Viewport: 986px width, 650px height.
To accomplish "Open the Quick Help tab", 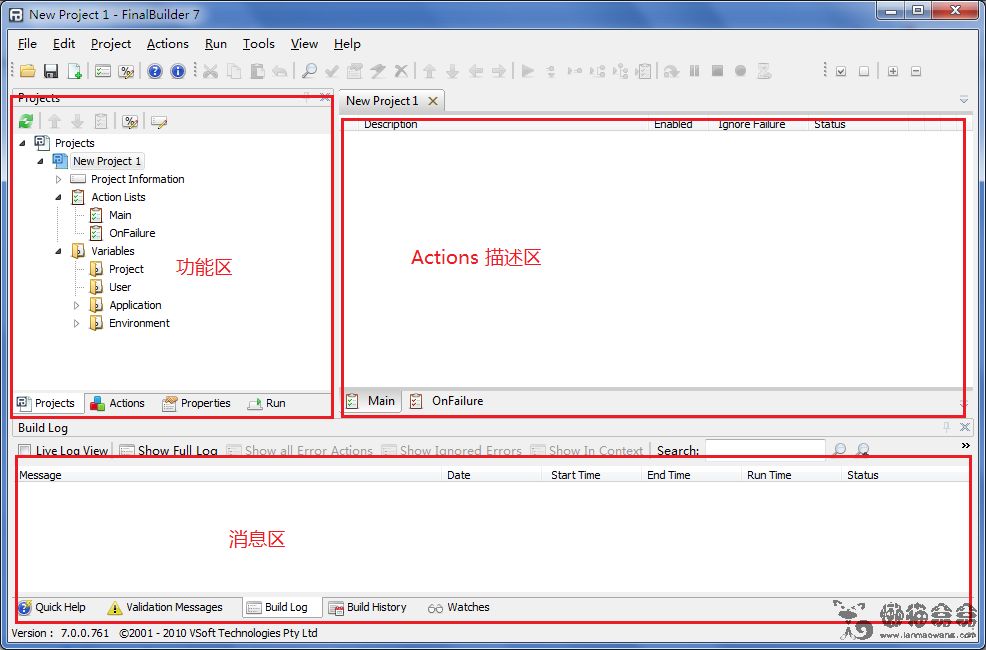I will (x=52, y=607).
